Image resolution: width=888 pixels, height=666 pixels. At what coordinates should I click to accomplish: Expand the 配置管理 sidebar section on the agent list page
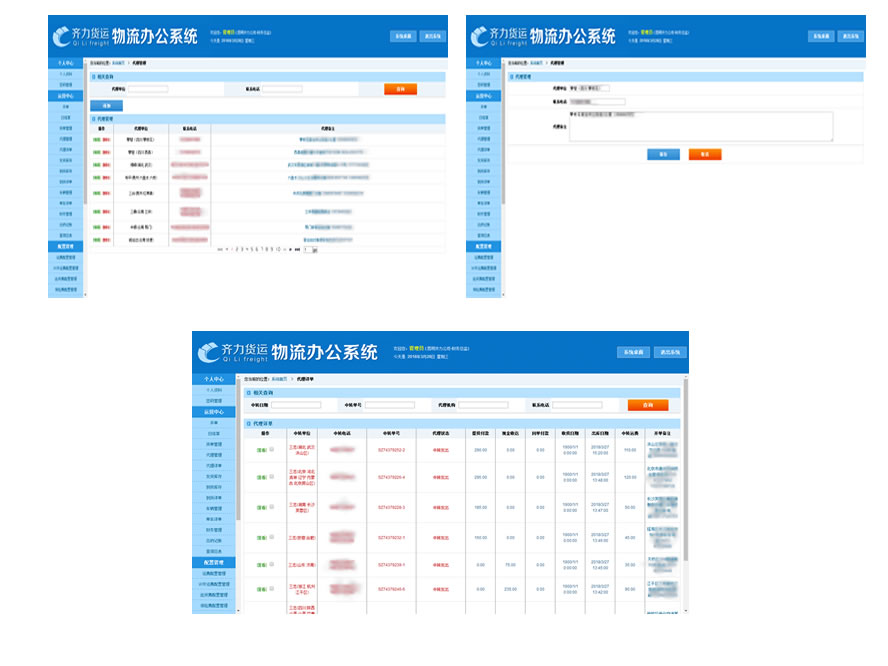(x=65, y=246)
